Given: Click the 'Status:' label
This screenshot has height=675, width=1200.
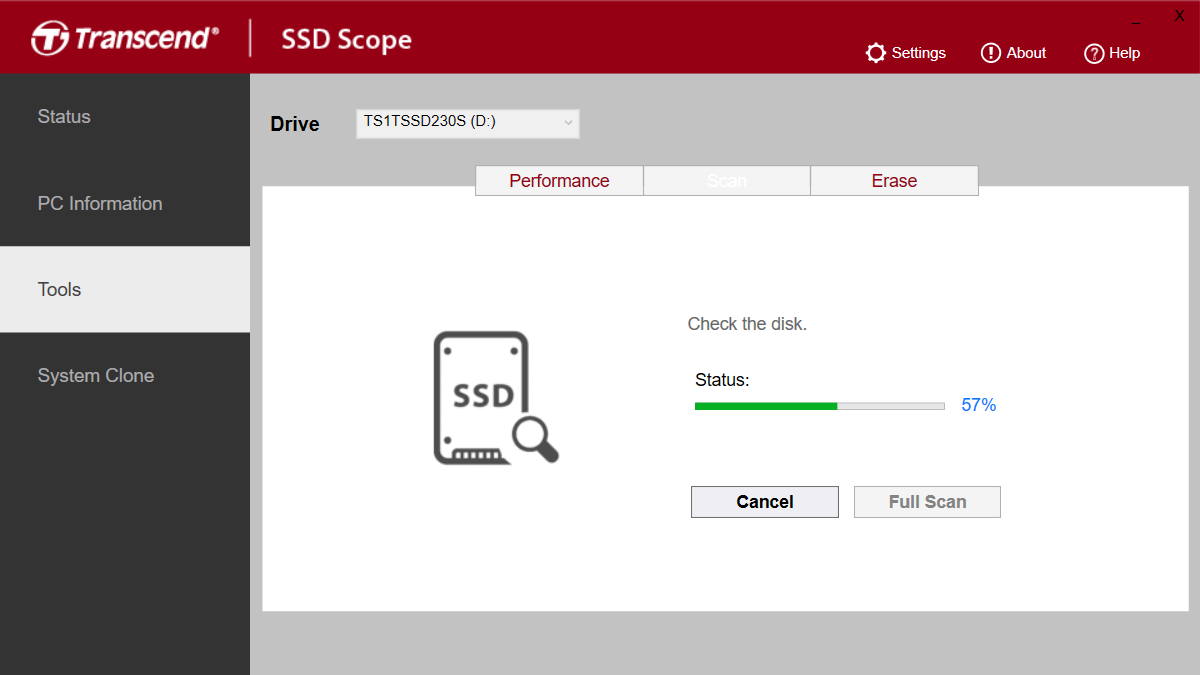Looking at the screenshot, I should click(x=722, y=380).
